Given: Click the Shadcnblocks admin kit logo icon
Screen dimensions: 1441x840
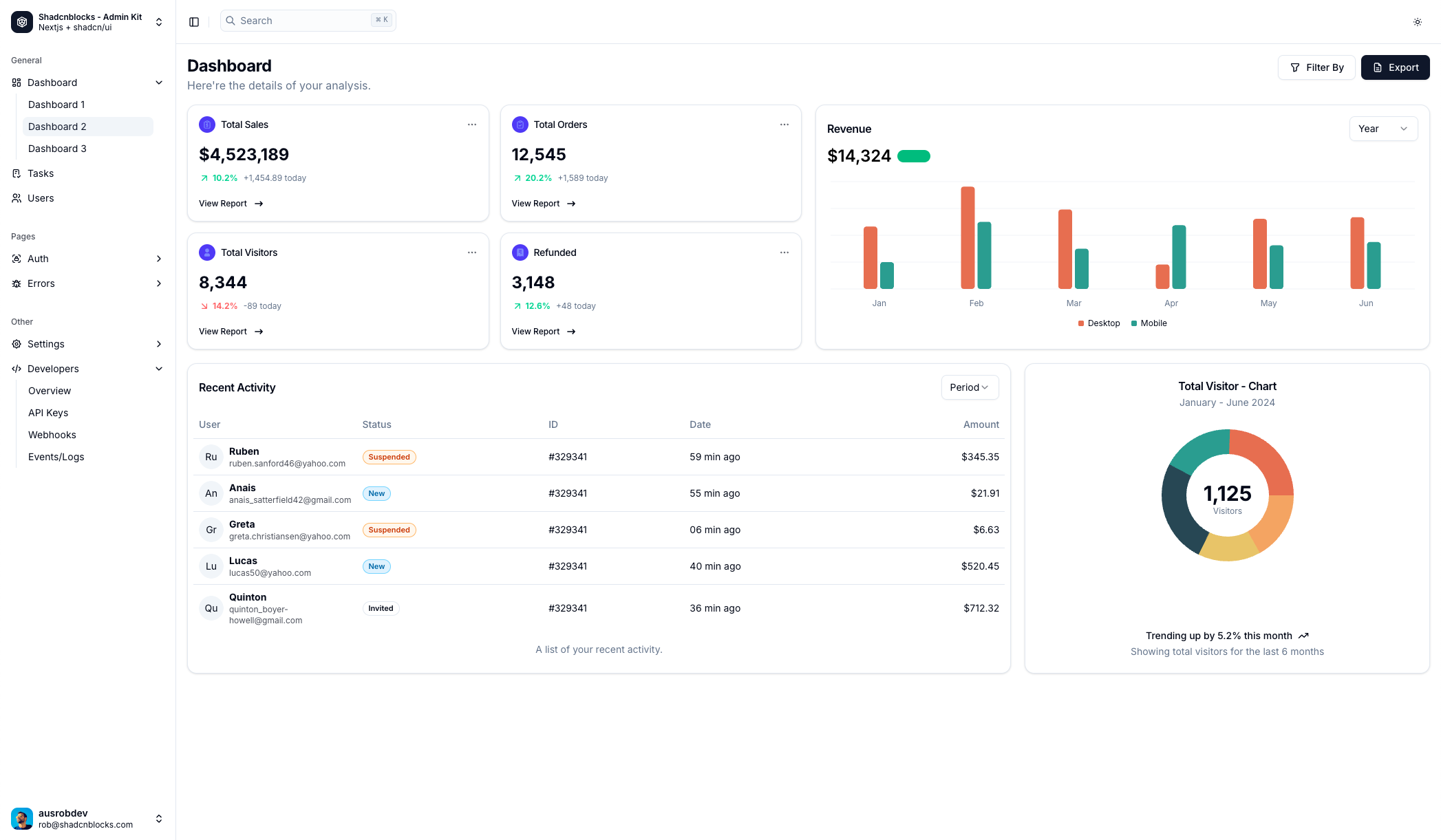Looking at the screenshot, I should click(21, 22).
